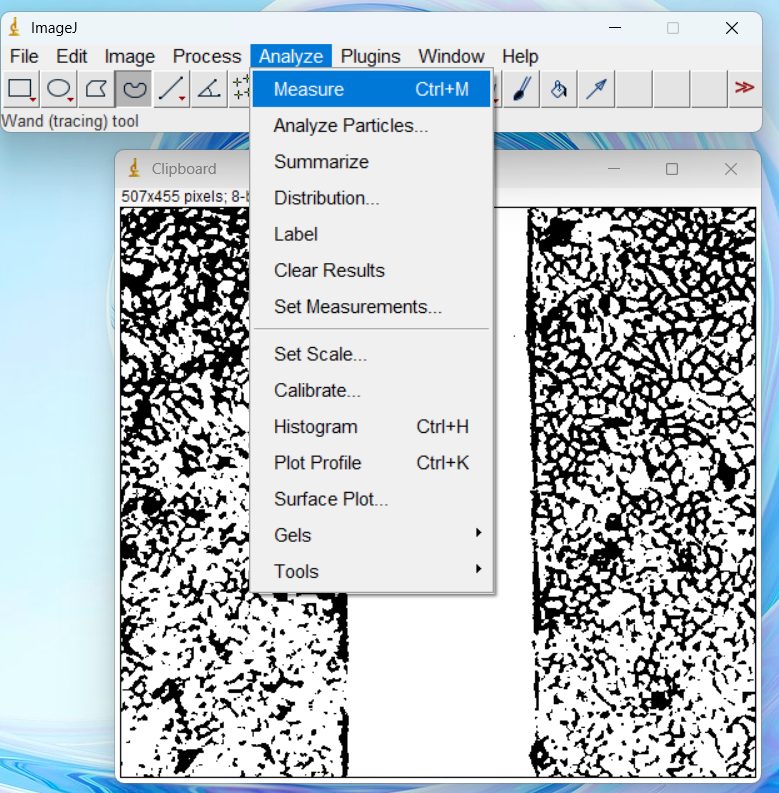Open the Help menu
The image size is (779, 793).
[520, 56]
